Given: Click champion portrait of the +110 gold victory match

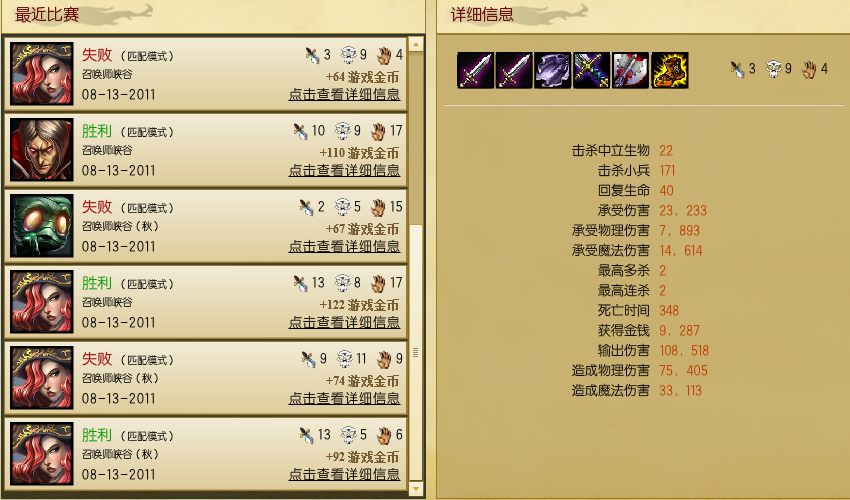Looking at the screenshot, I should click(42, 150).
